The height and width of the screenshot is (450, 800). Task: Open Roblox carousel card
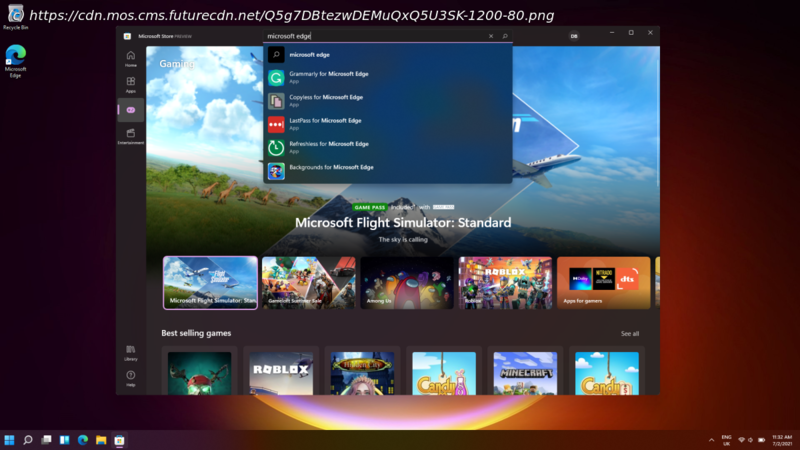pos(505,283)
